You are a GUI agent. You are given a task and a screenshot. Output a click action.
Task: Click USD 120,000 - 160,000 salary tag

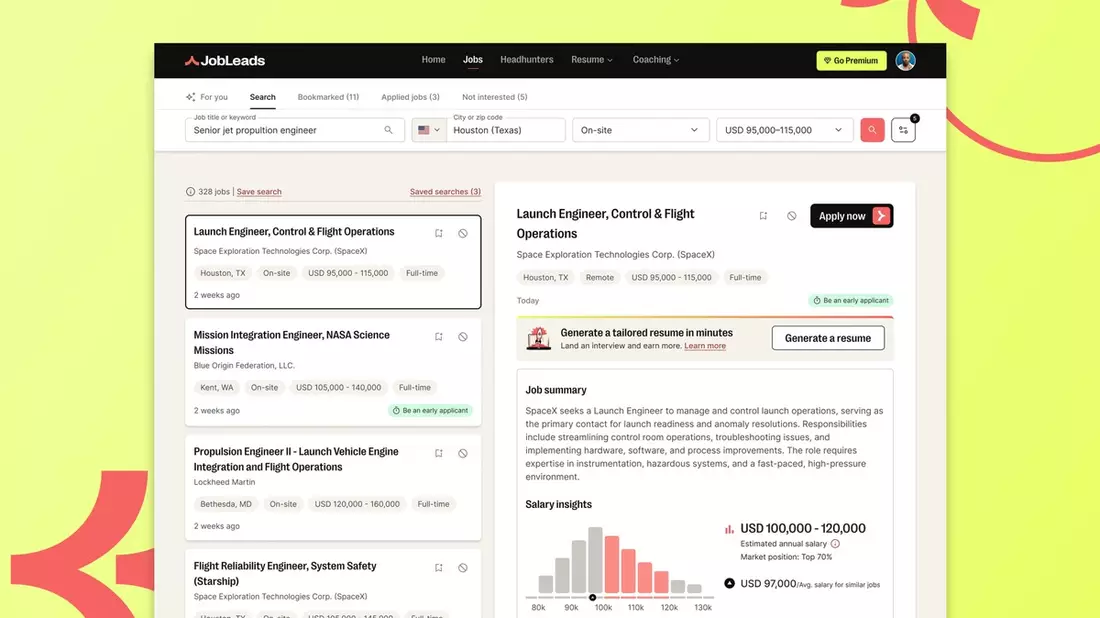tap(357, 504)
